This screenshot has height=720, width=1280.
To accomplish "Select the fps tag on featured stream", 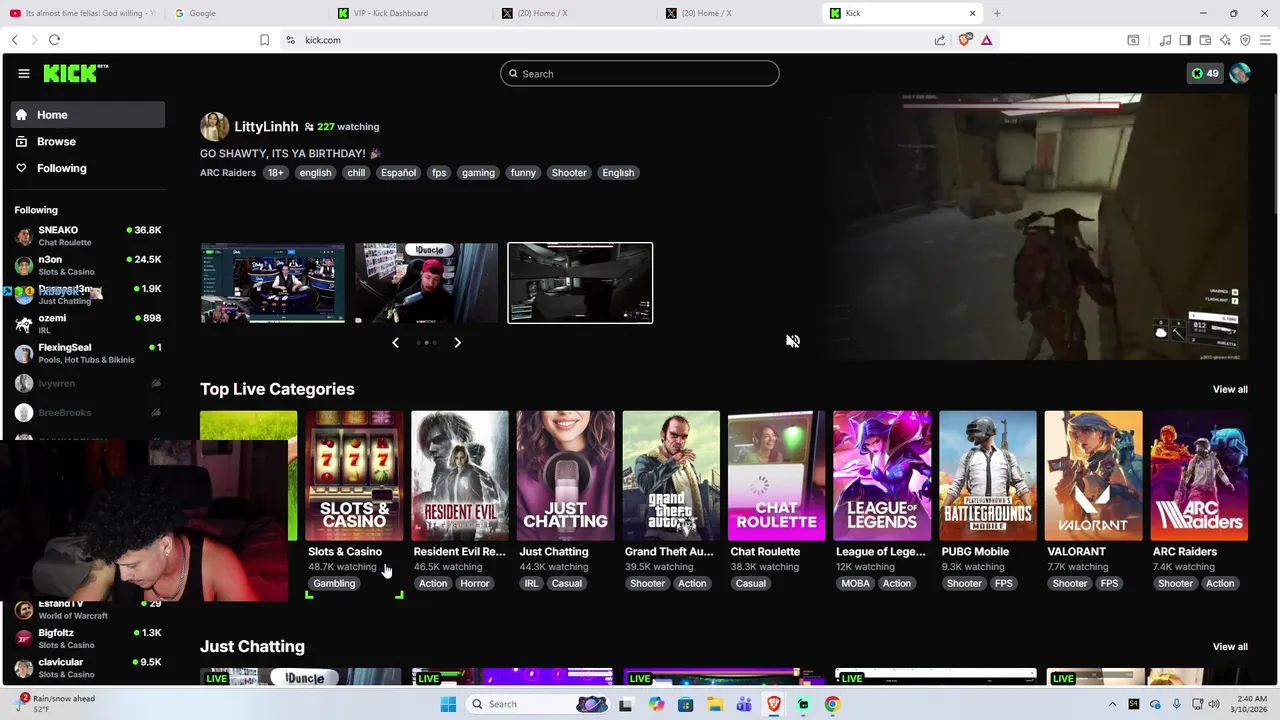I will [x=439, y=173].
